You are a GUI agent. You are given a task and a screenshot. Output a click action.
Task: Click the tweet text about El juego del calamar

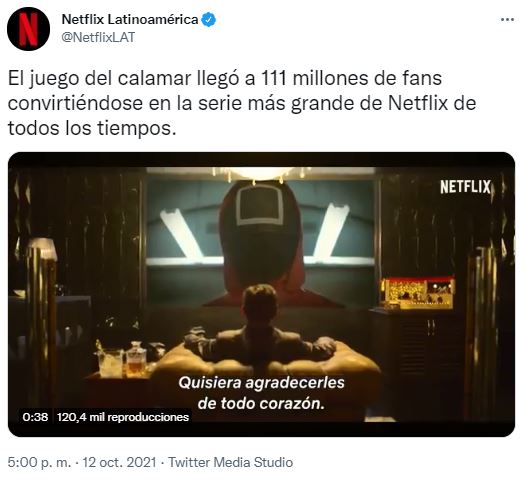pyautogui.click(x=242, y=103)
